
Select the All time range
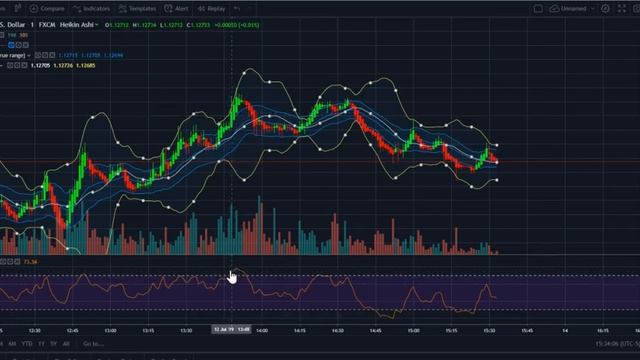tap(66, 344)
